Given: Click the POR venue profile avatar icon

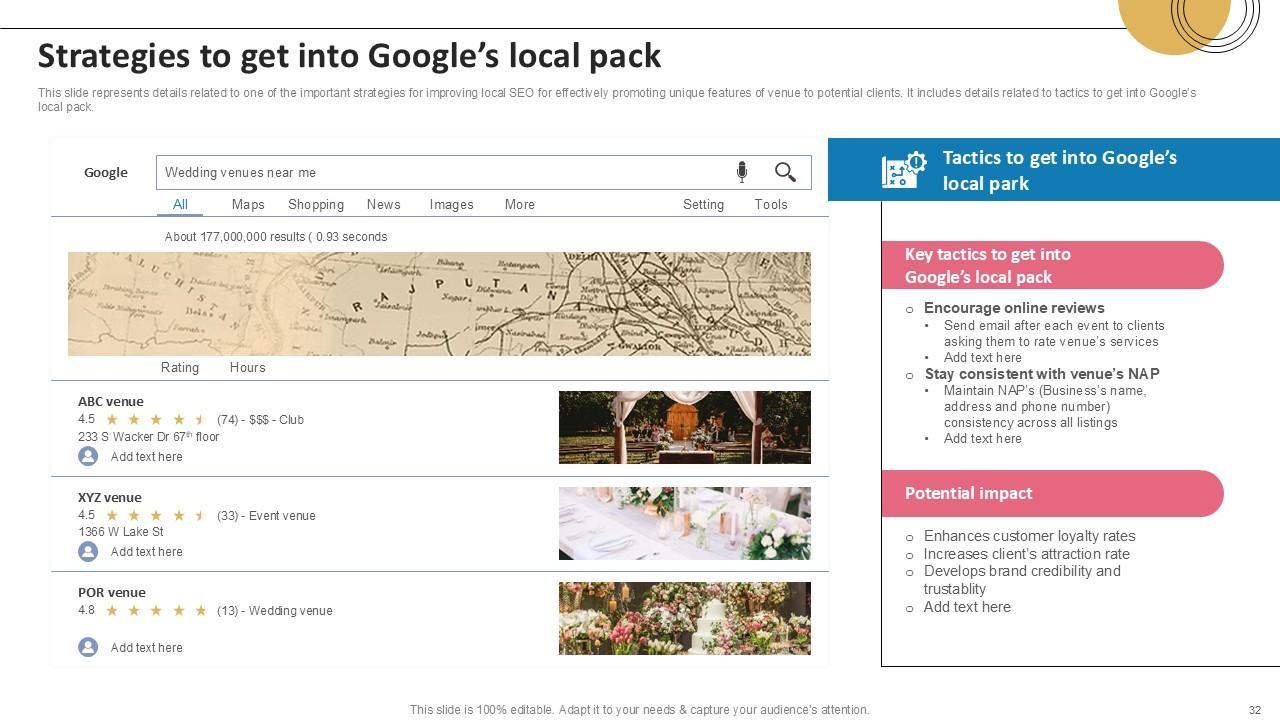Looking at the screenshot, I should (x=88, y=647).
